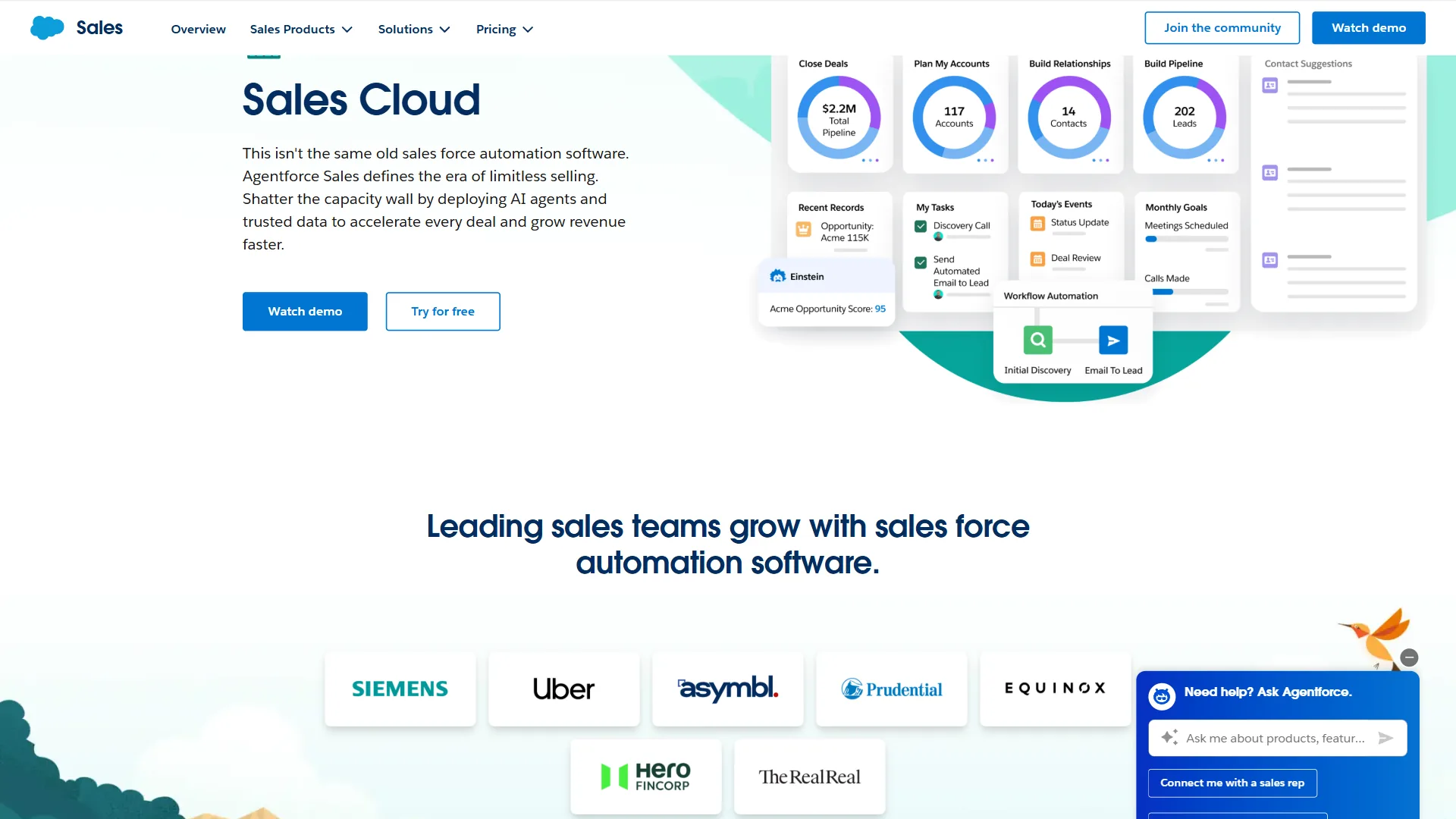Click Connect me with a sales rep
Image resolution: width=1456 pixels, height=819 pixels.
tap(1232, 783)
